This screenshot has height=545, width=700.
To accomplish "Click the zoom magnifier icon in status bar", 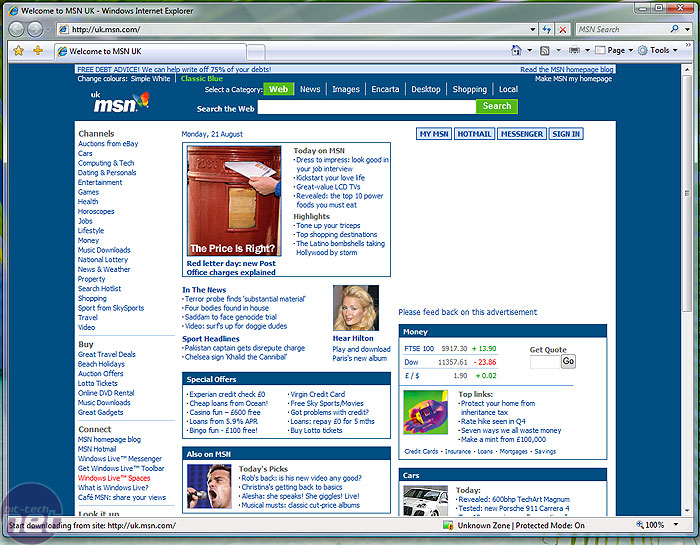I will (640, 524).
